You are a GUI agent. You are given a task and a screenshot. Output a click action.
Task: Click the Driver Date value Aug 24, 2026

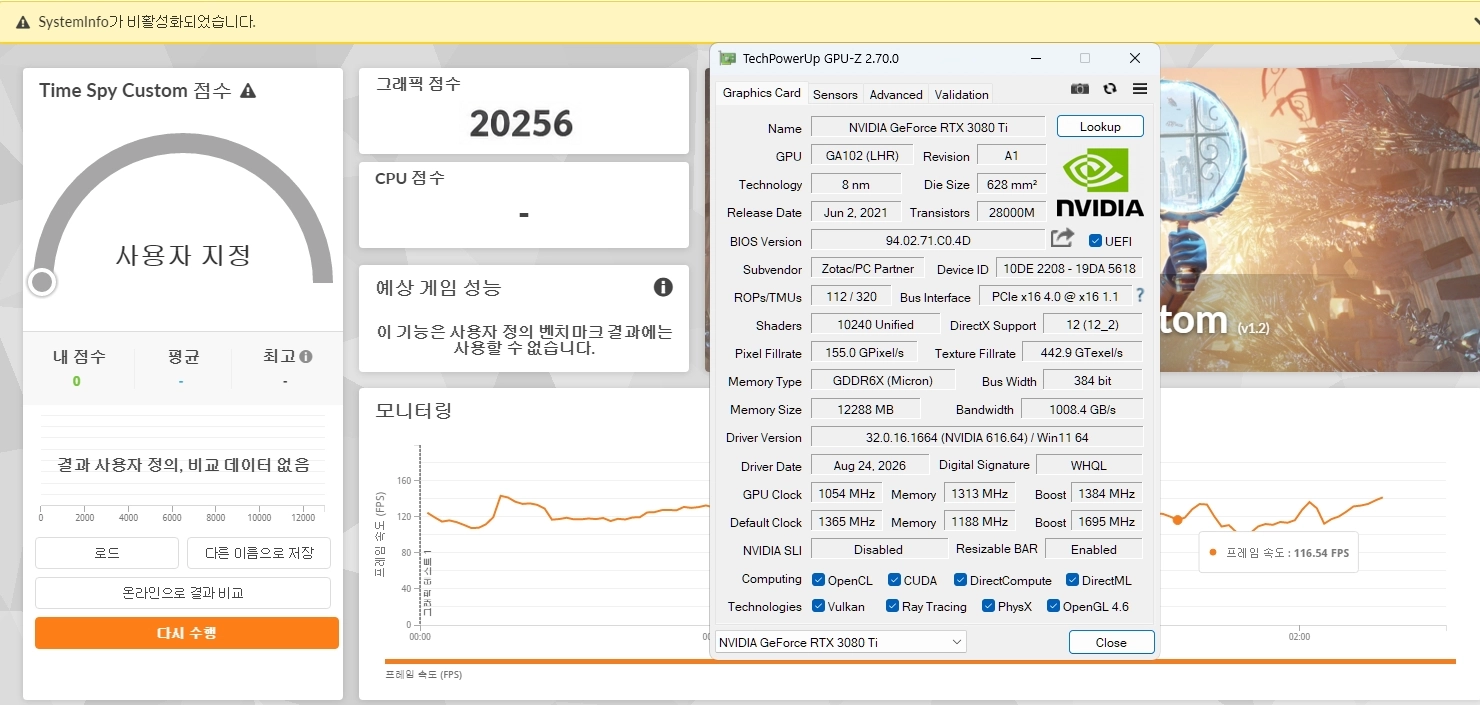pos(870,466)
